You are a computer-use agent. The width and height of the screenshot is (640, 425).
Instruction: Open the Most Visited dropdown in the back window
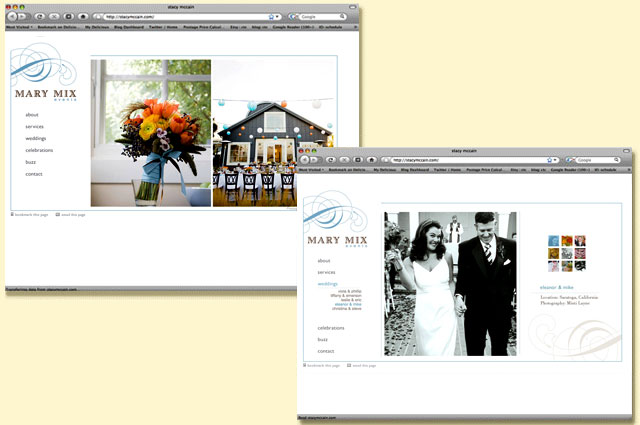click(19, 27)
